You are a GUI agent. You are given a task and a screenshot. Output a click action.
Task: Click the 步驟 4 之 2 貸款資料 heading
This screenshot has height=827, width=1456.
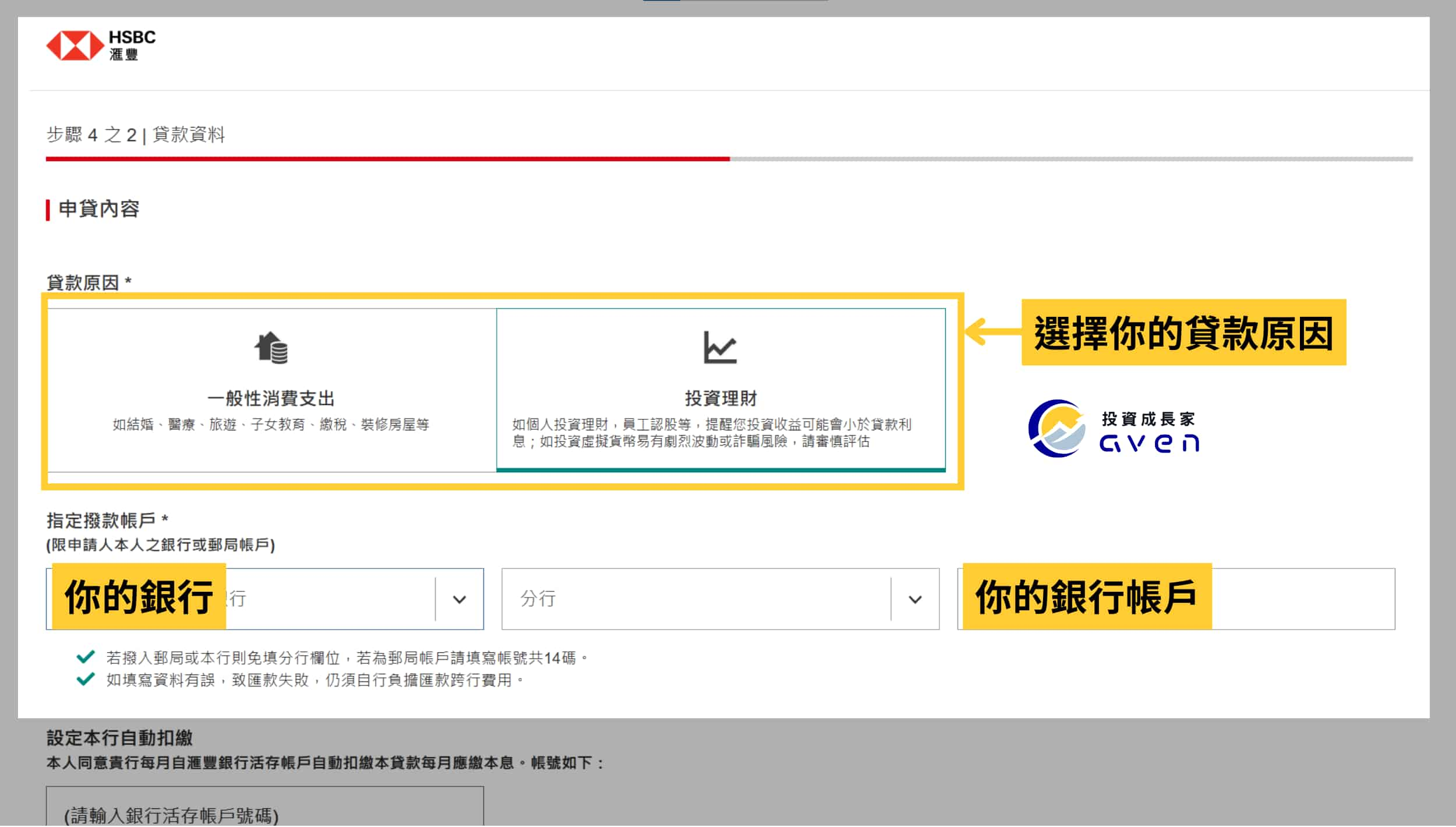(x=136, y=135)
